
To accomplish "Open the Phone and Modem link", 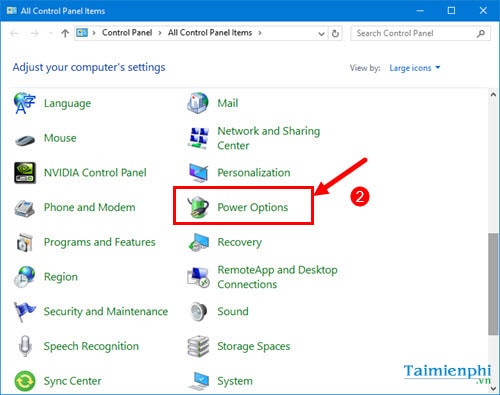I will [x=90, y=207].
